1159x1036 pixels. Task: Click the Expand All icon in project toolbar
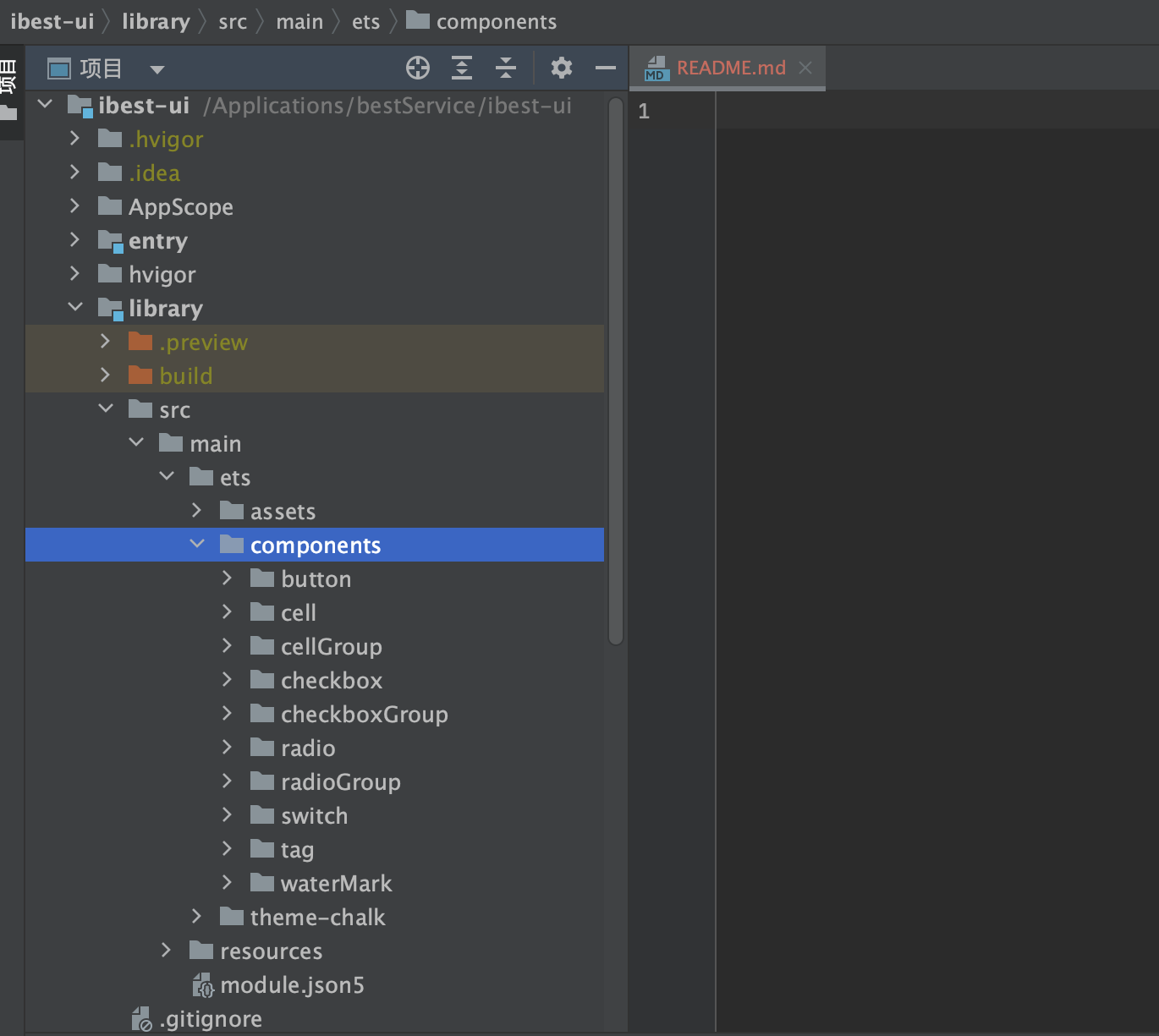[462, 68]
